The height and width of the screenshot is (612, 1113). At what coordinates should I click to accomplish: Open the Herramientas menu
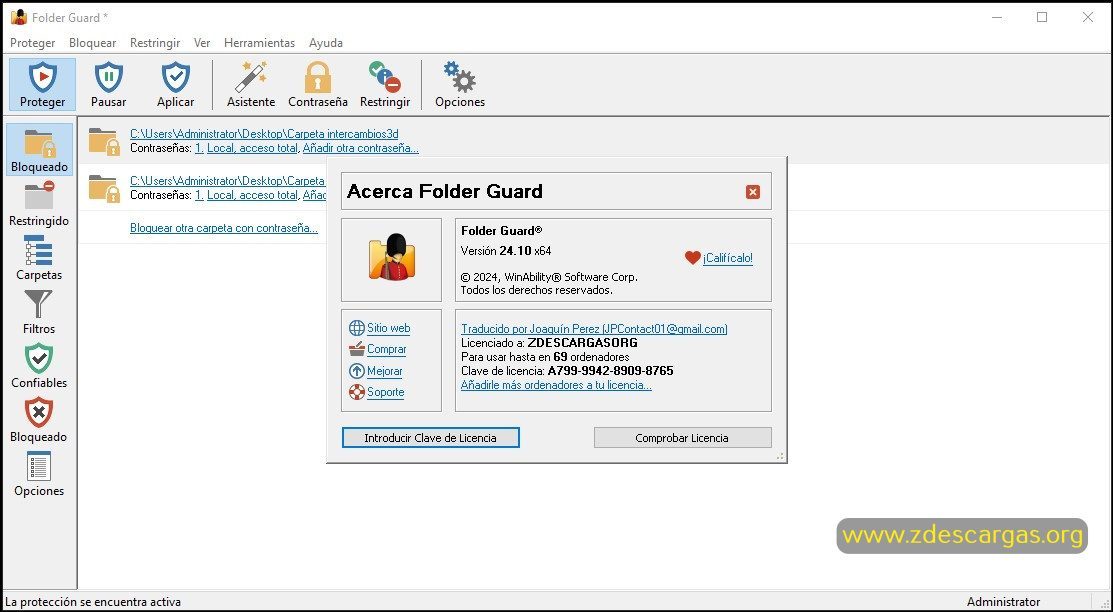(x=259, y=43)
